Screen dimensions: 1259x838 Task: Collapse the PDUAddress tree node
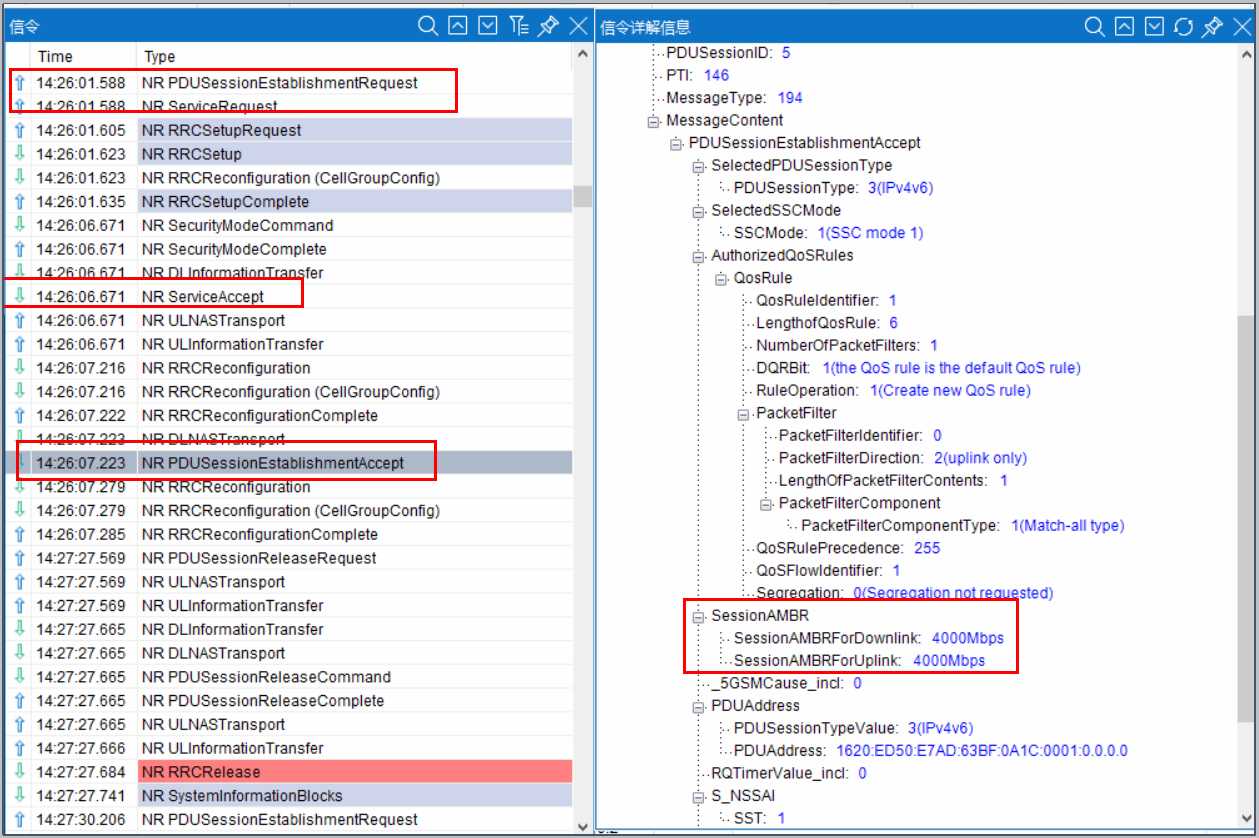(699, 706)
